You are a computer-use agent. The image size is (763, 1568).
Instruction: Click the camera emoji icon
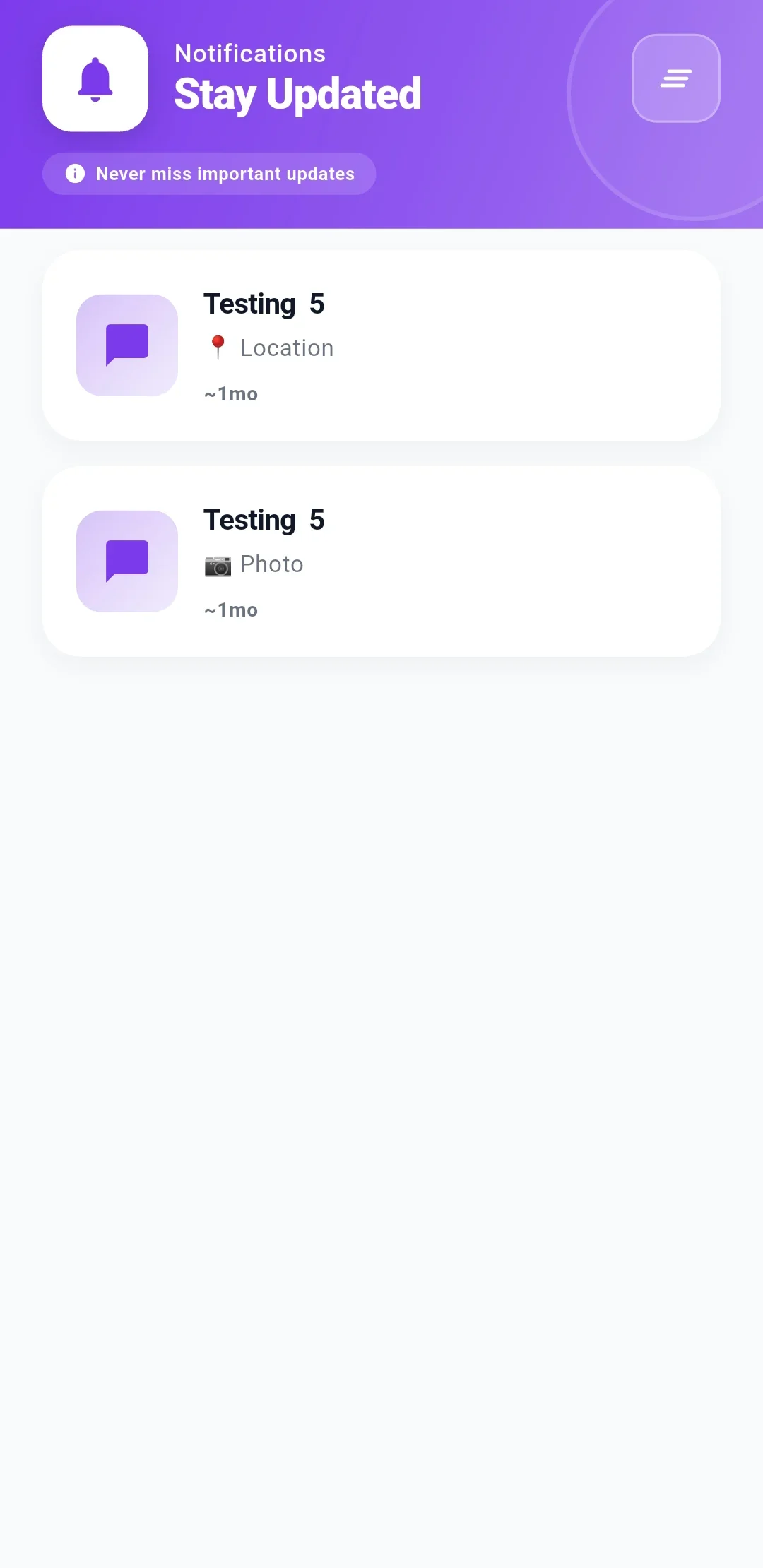tap(218, 565)
